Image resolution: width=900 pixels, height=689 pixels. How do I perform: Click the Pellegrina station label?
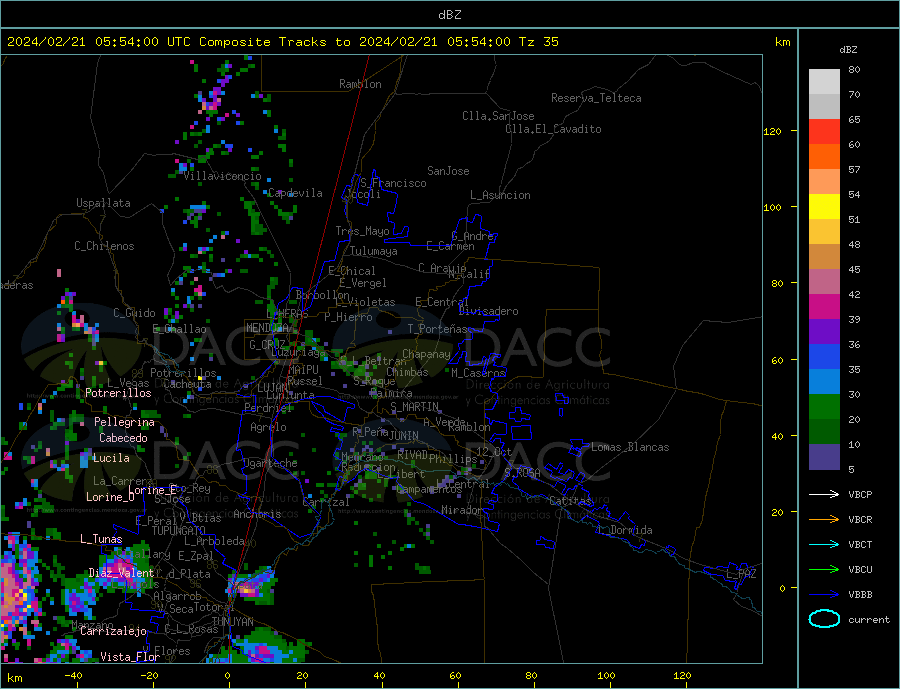coord(125,423)
